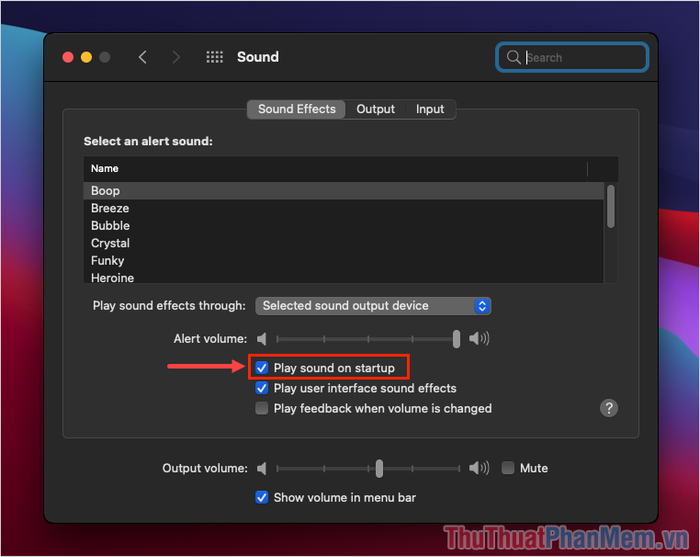Switch to the Input tab

[430, 109]
